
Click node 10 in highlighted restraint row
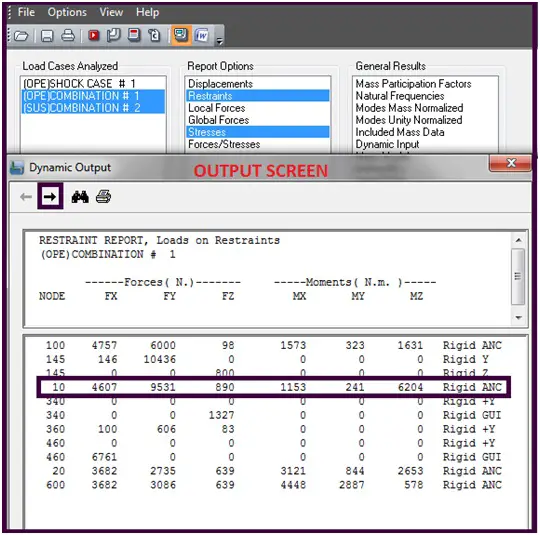[x=59, y=387]
